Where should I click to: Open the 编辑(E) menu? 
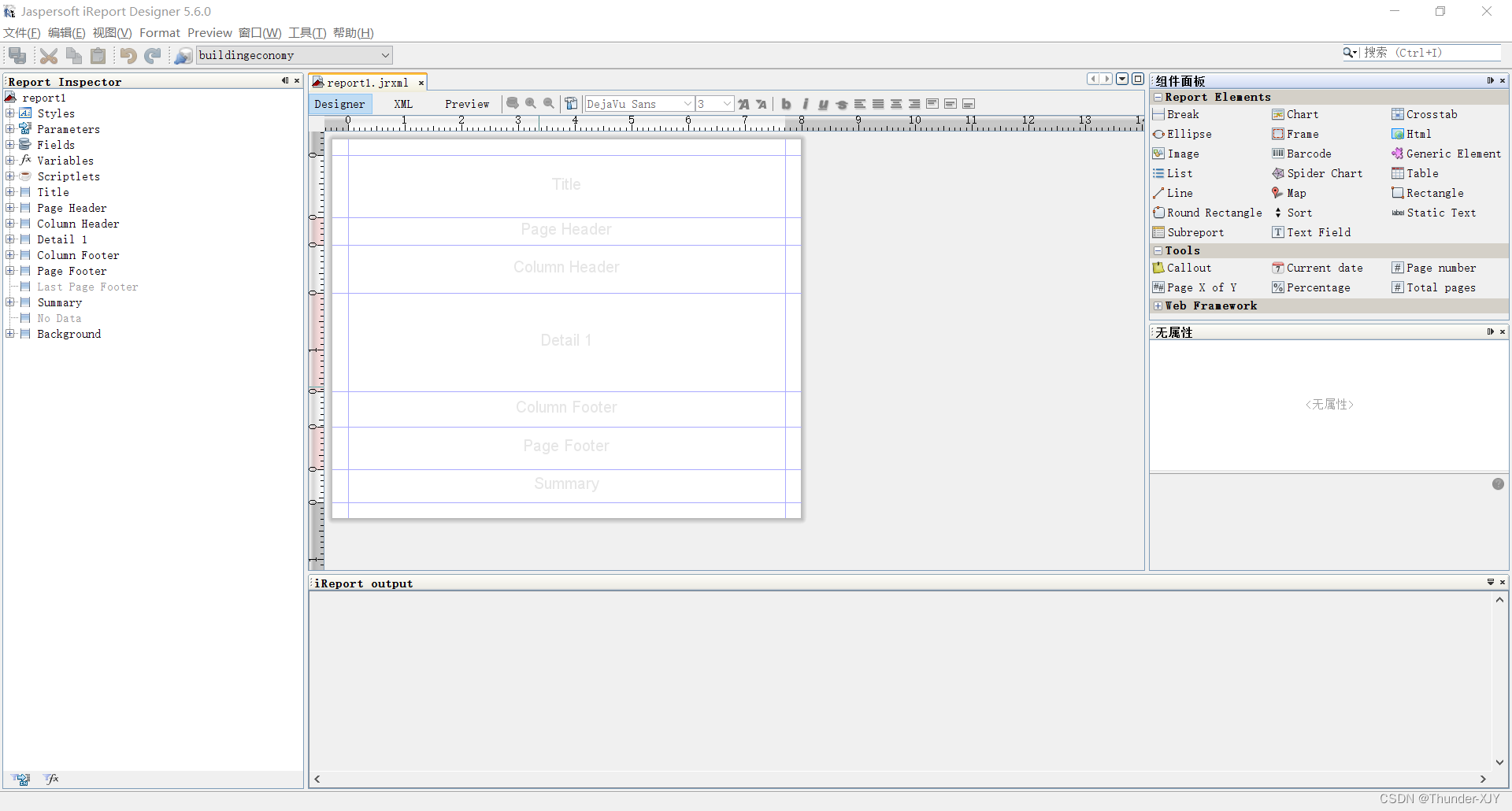(67, 32)
